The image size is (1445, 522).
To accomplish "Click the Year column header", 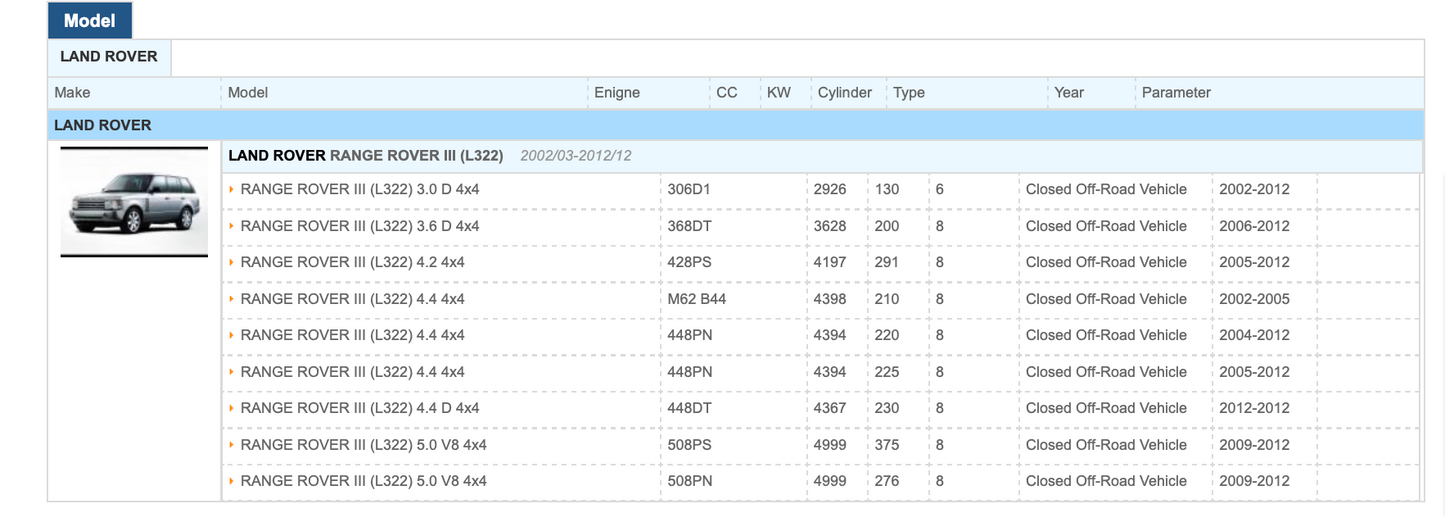I will point(1069,92).
